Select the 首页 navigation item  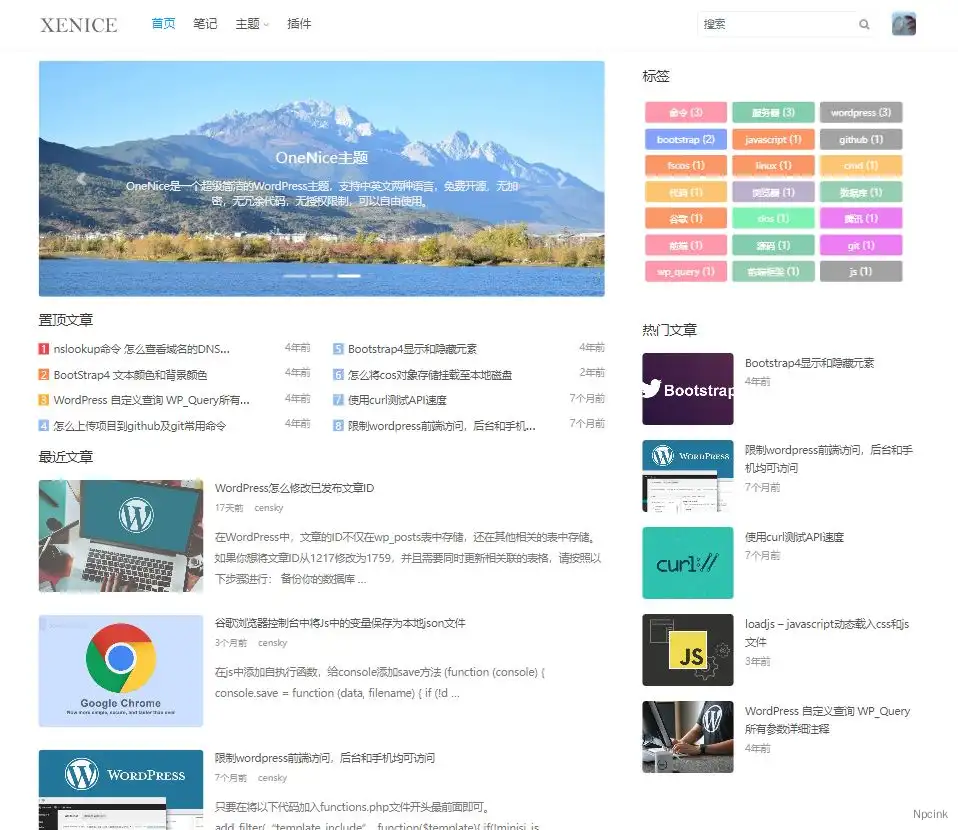163,23
